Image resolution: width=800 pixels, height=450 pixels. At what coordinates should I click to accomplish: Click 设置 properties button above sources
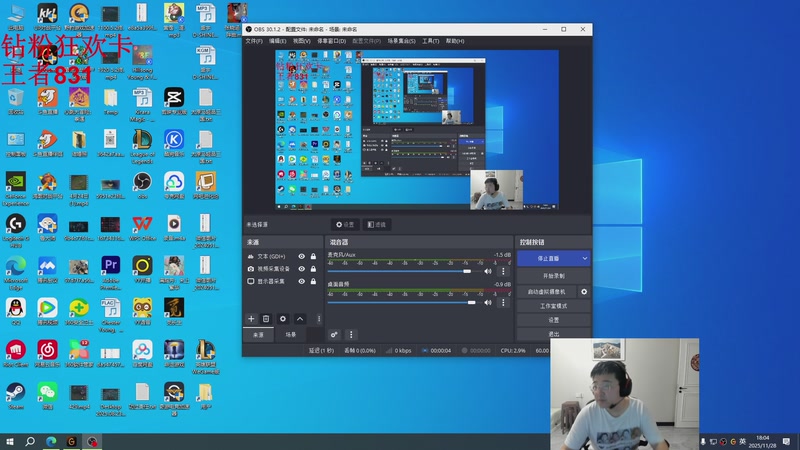tap(345, 224)
